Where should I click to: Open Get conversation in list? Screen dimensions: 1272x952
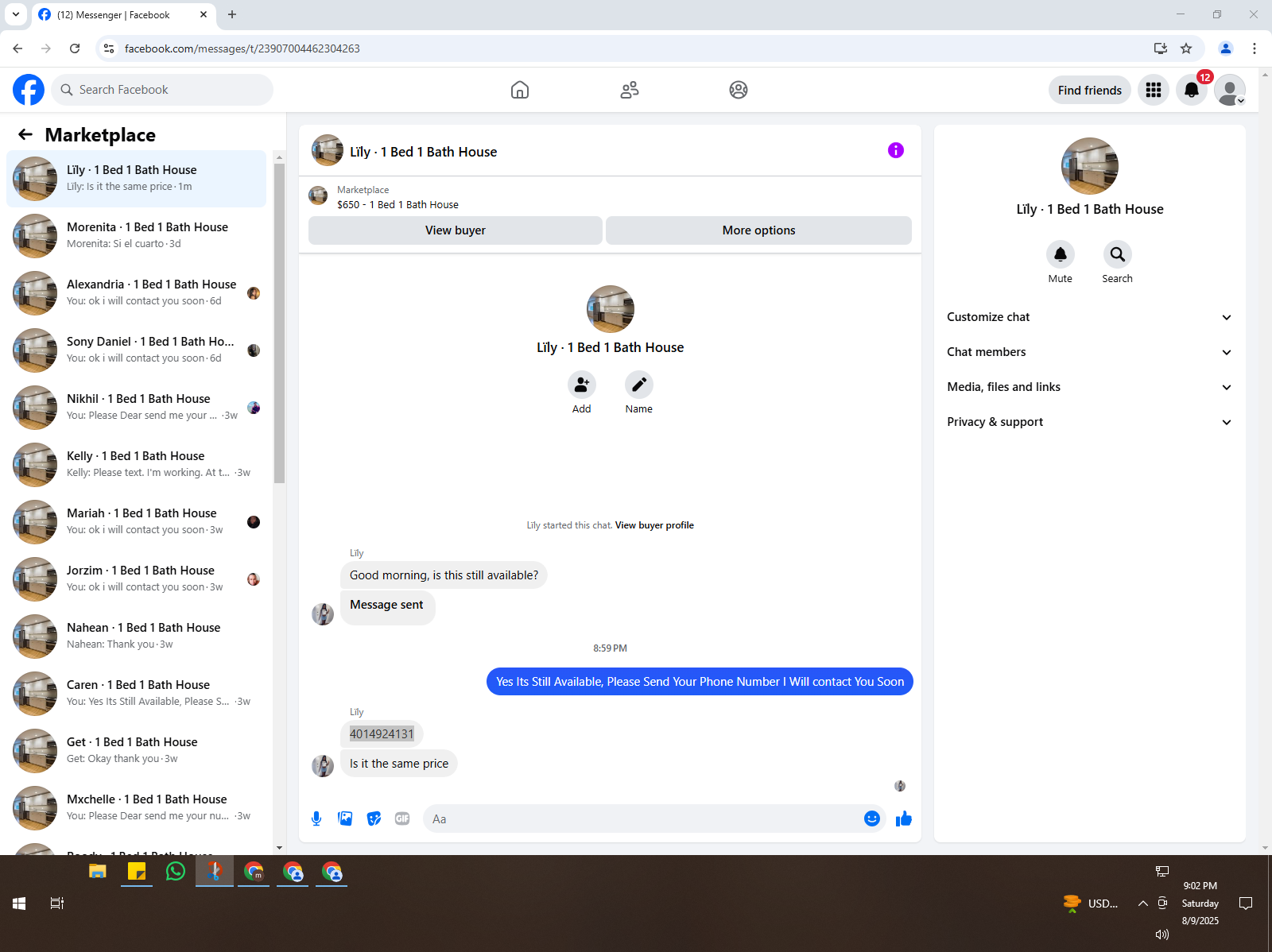tap(137, 751)
